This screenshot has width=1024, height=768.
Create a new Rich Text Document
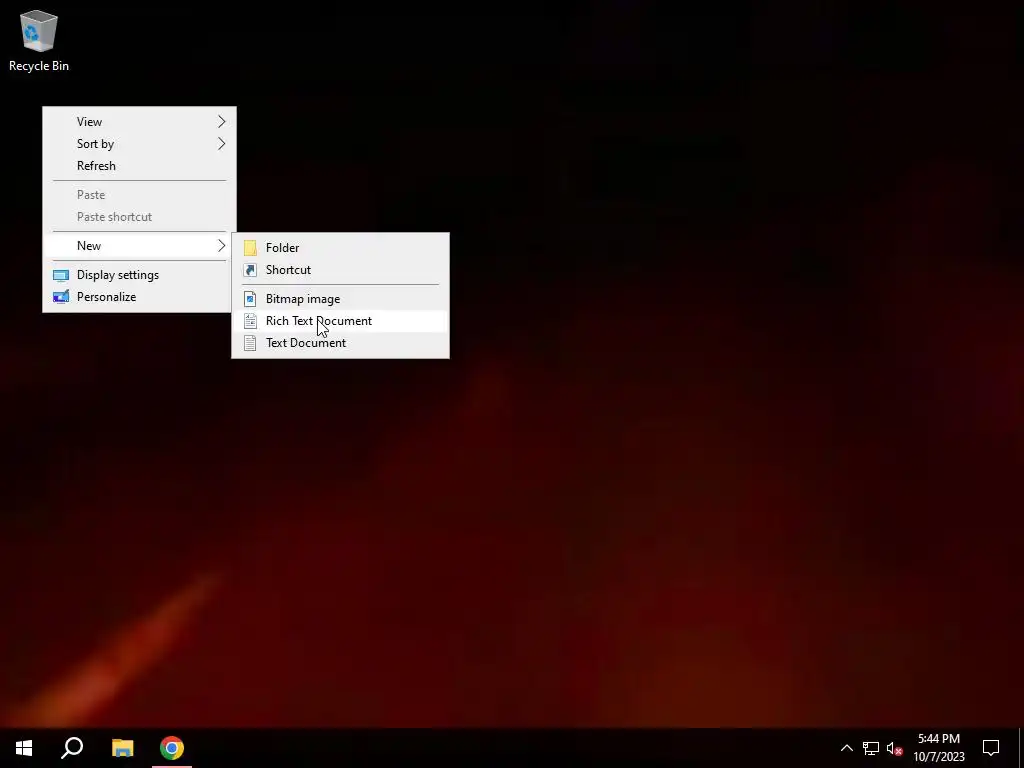pos(340,321)
